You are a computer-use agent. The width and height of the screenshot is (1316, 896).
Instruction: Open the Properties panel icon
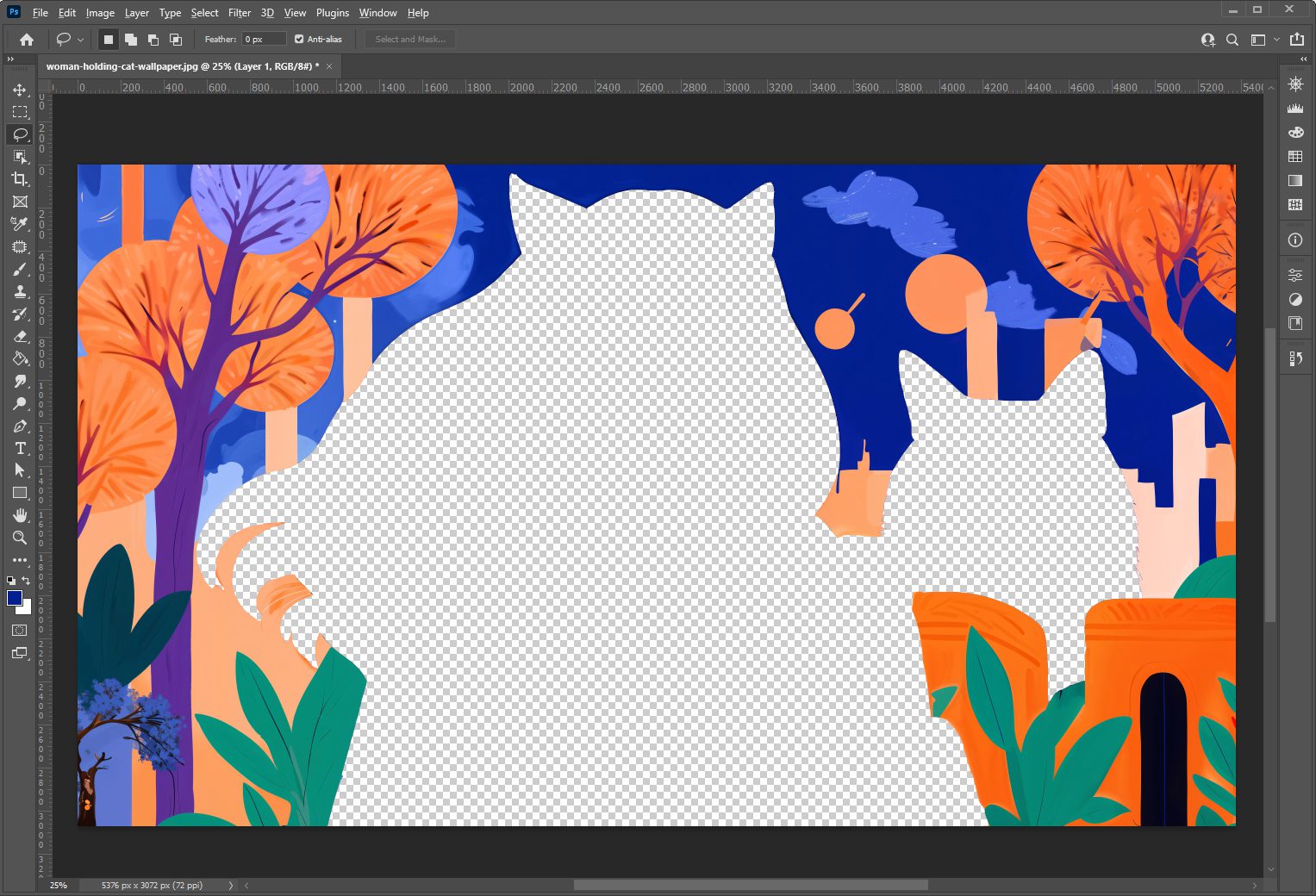tap(1295, 276)
